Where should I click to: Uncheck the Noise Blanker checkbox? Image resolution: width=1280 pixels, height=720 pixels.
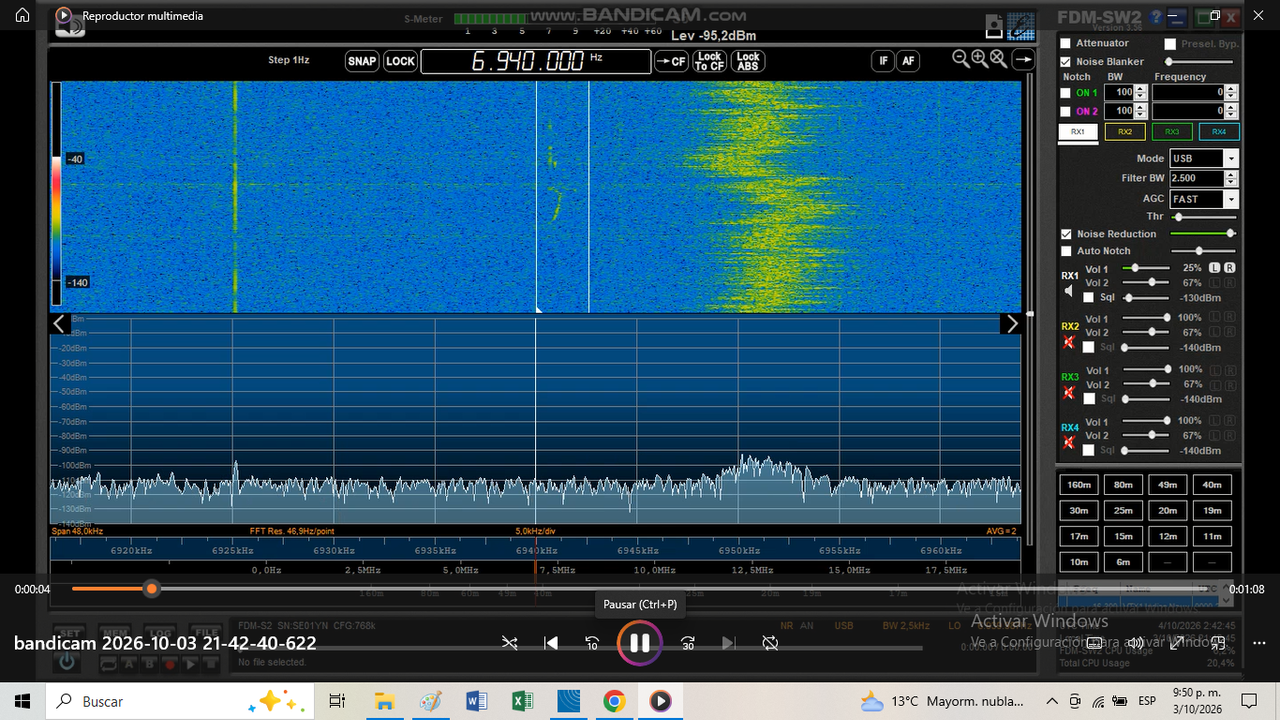[x=1066, y=61]
